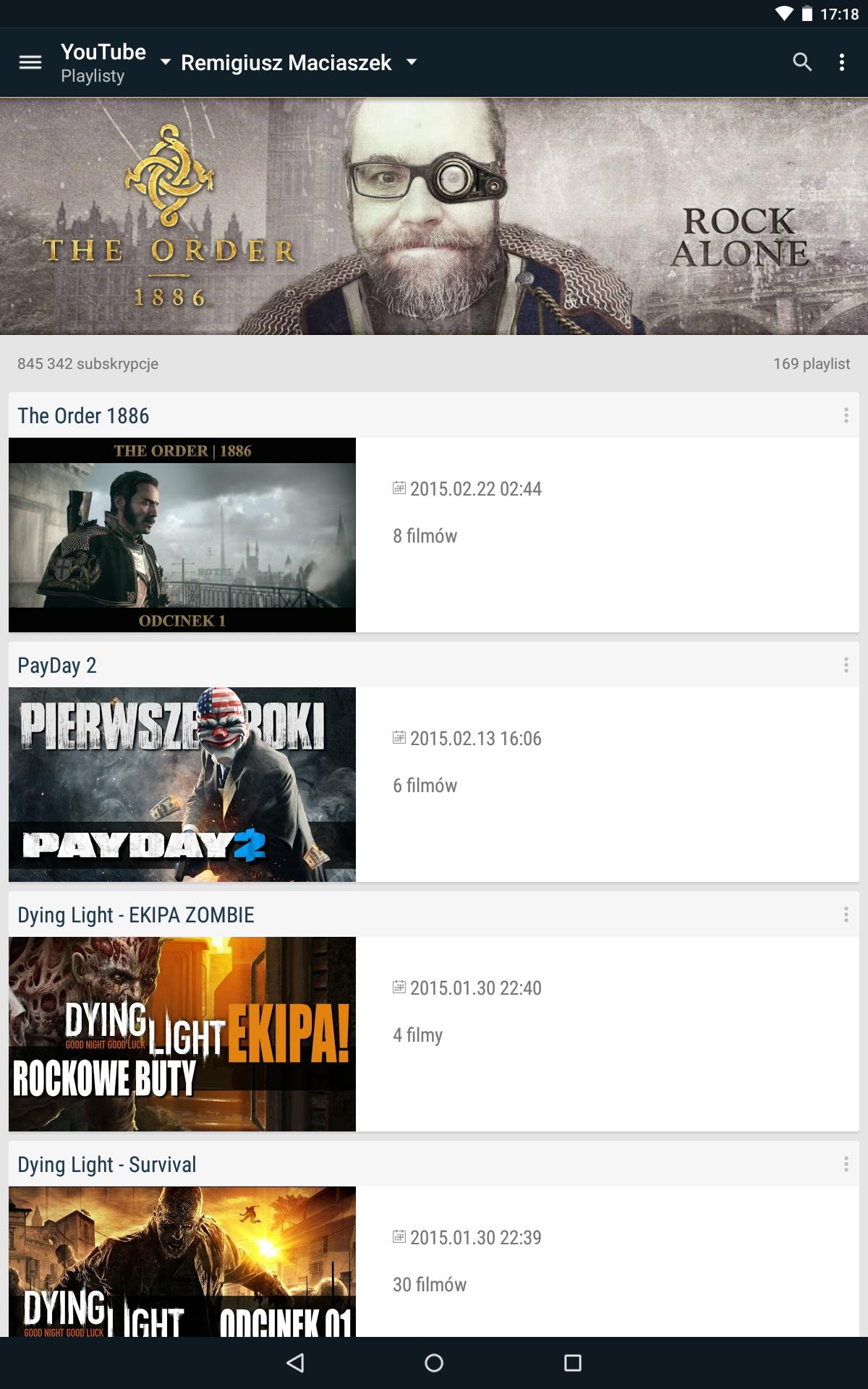Open the top bar overflow menu
868x1389 pixels.
(842, 62)
